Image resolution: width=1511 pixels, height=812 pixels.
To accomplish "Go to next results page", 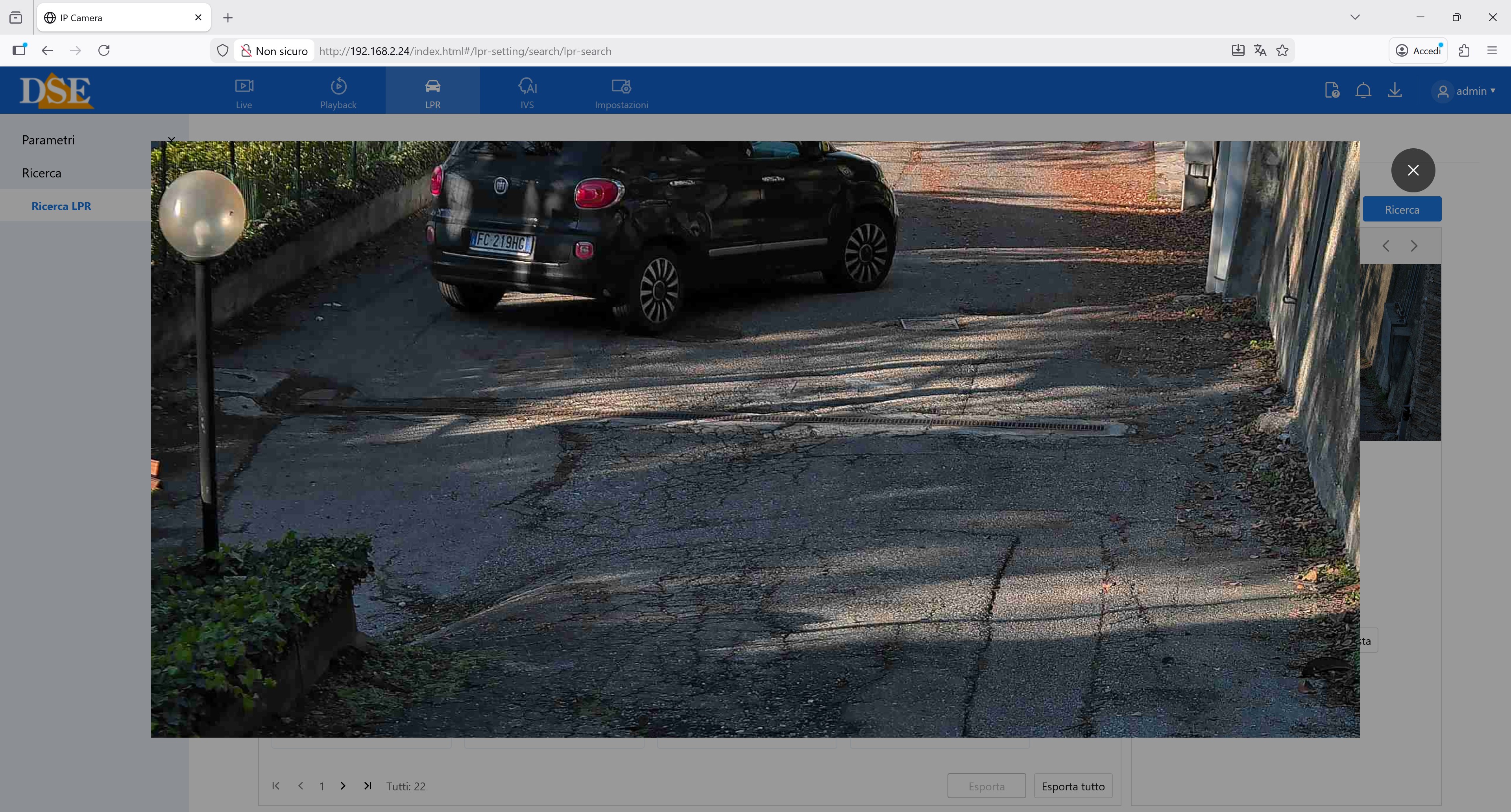I will pyautogui.click(x=343, y=786).
